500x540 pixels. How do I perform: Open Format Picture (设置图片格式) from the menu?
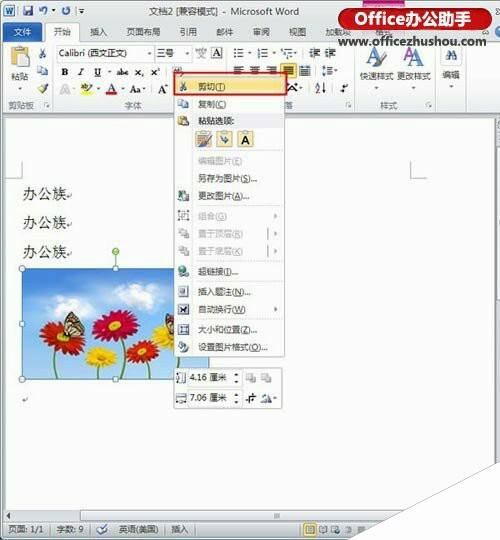[230, 347]
